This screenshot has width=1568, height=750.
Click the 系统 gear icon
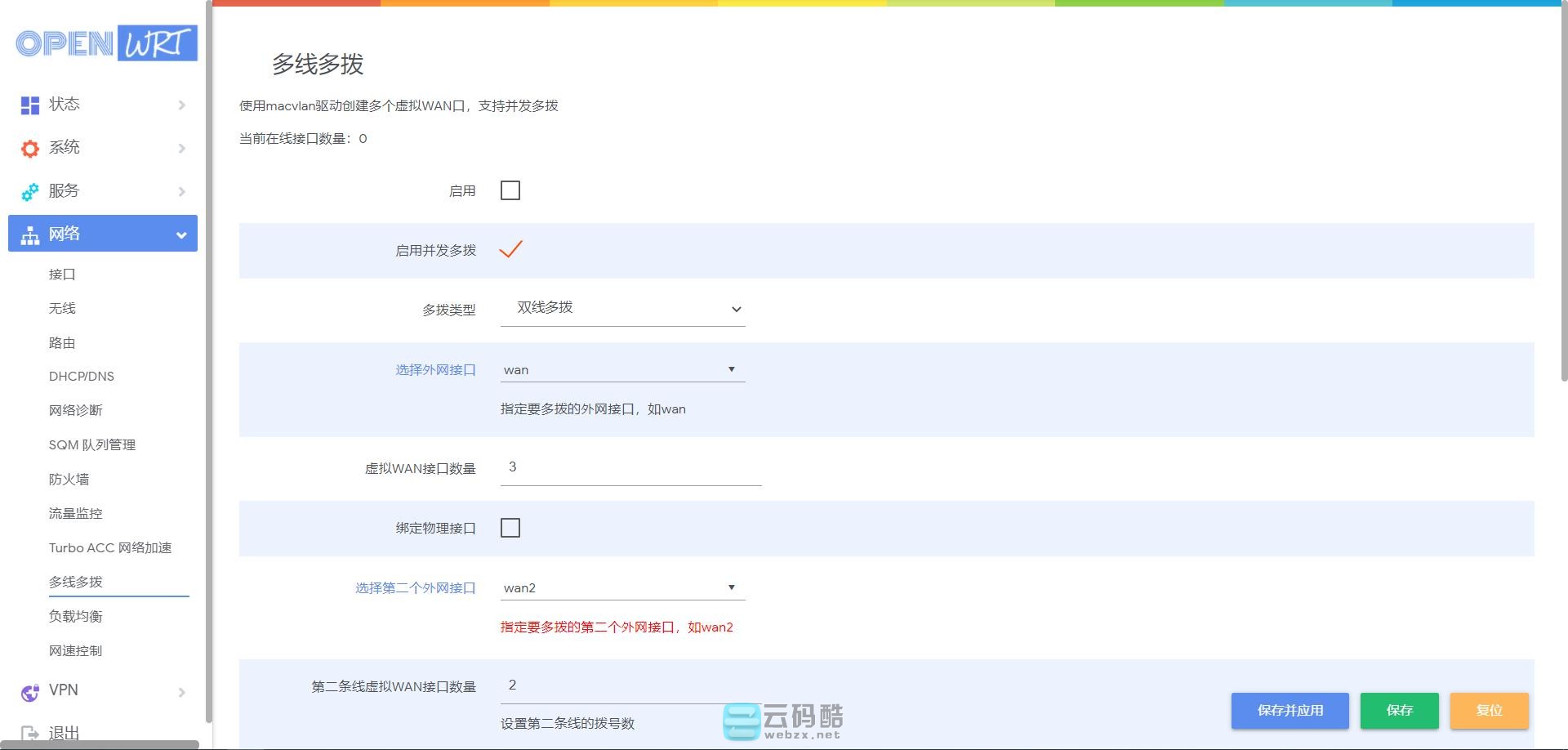click(30, 148)
